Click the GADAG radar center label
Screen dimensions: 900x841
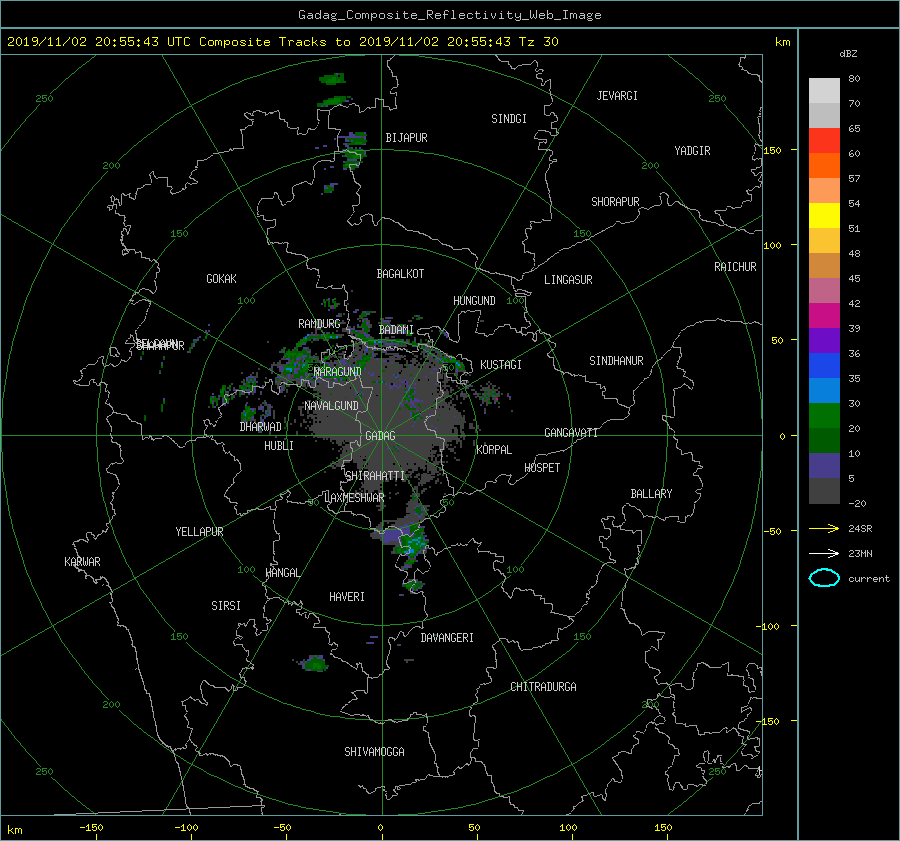click(x=380, y=436)
